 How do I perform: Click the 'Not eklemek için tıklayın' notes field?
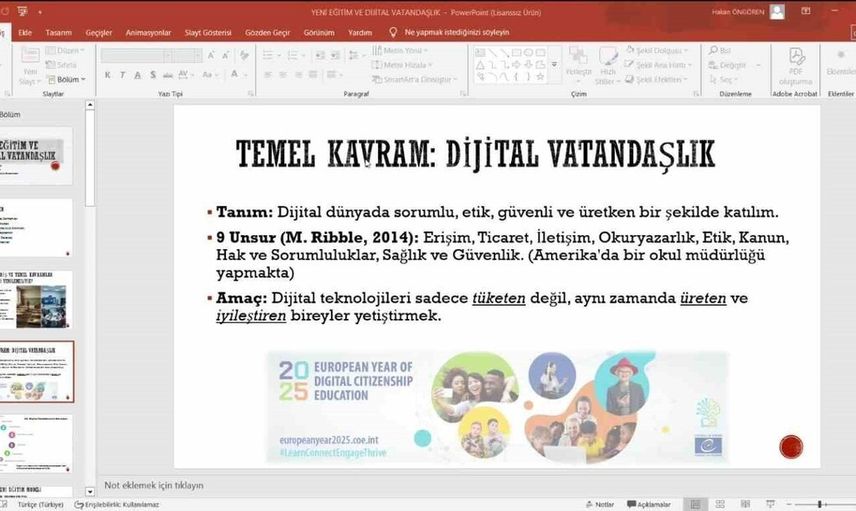coord(154,485)
